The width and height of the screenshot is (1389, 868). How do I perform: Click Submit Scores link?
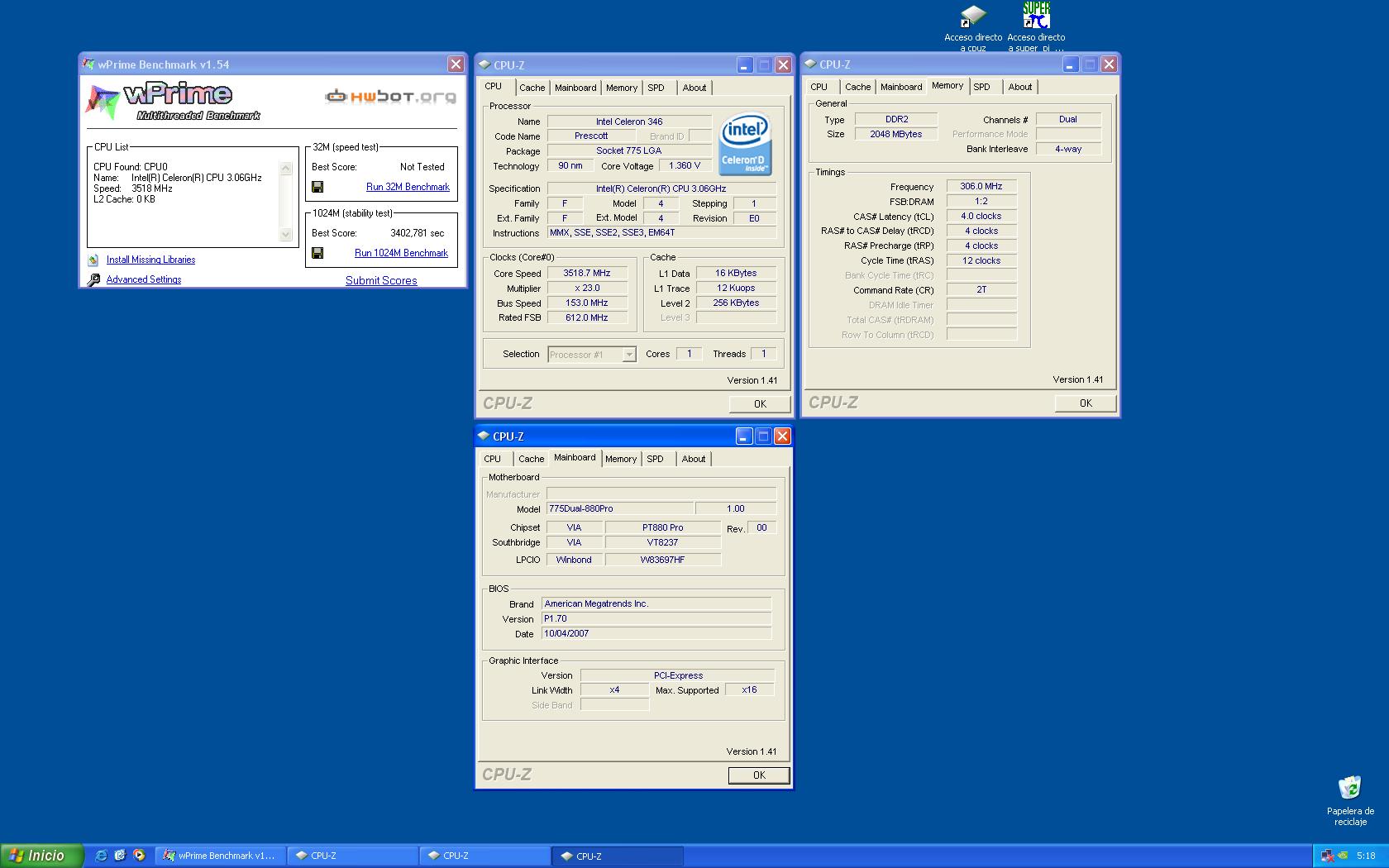click(x=381, y=280)
